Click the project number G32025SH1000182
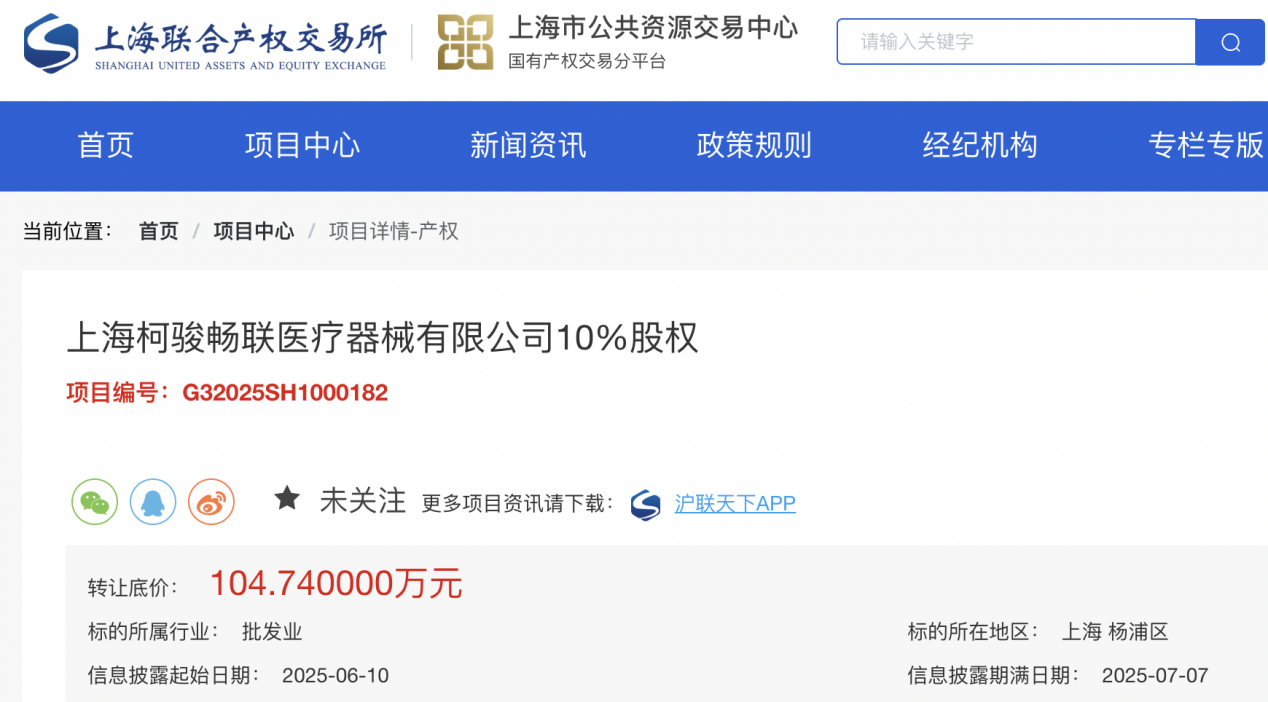Image resolution: width=1268 pixels, height=702 pixels. (x=285, y=393)
